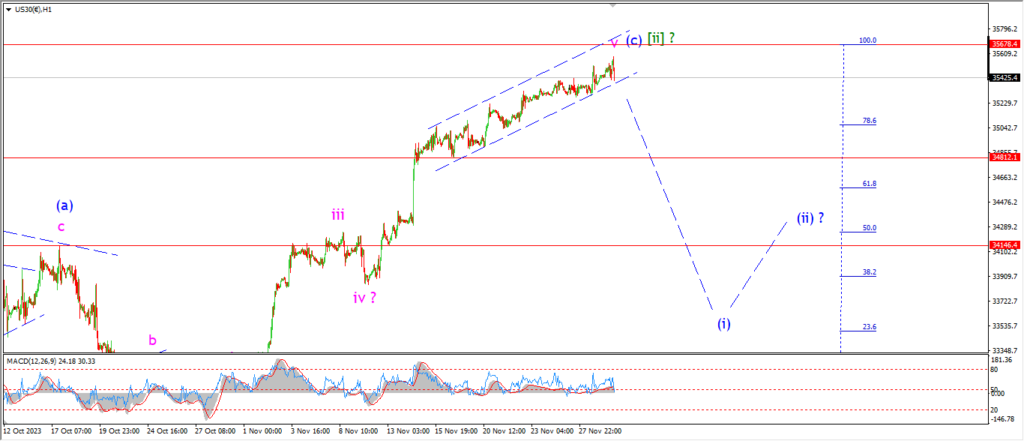Click the blue '(ii) ?' projected wave label
Screen dimensions: 1024x441
809,217
